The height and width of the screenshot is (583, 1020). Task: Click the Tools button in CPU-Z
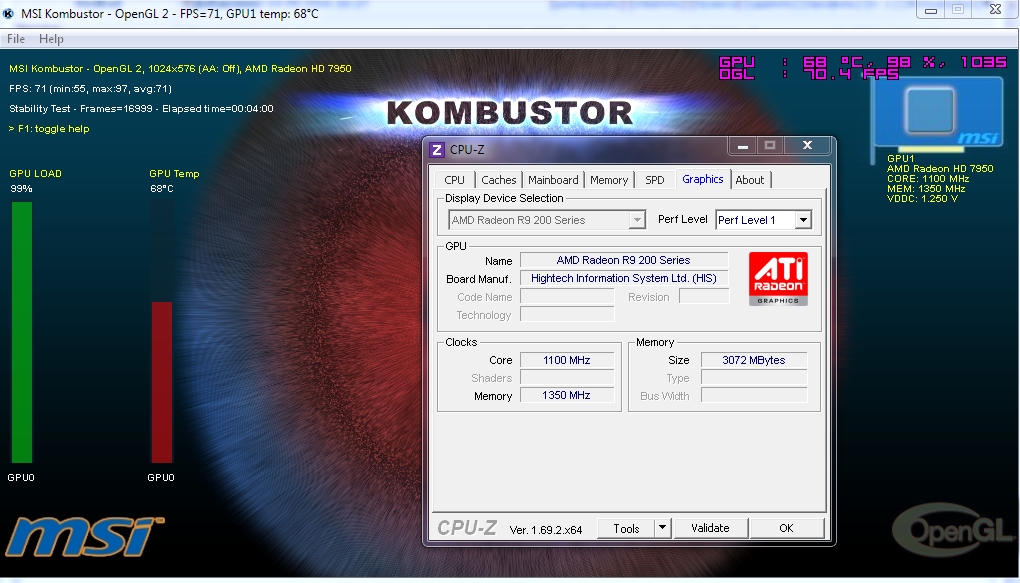[x=626, y=528]
